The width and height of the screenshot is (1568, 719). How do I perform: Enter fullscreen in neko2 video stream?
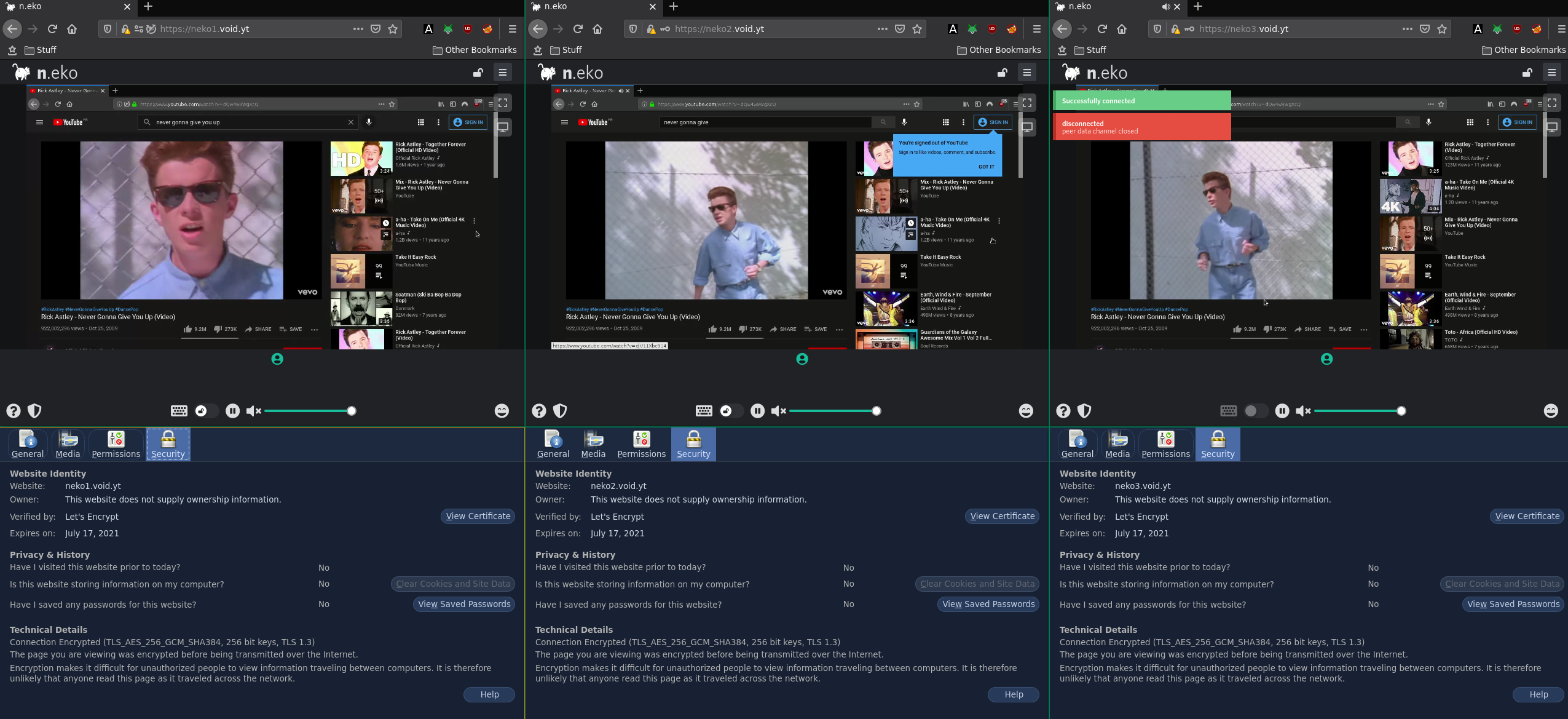[x=1027, y=103]
